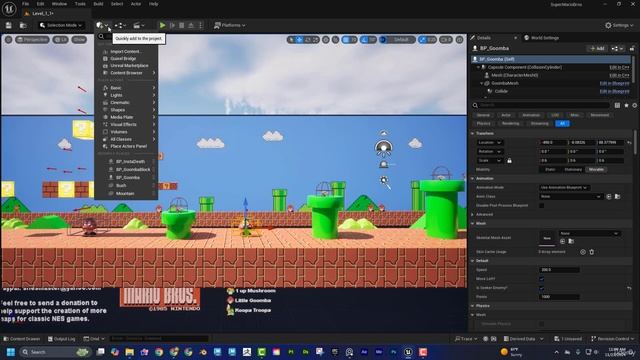Open the Platforms dropdown
Viewport: 640px width, 360px height.
click(x=230, y=25)
